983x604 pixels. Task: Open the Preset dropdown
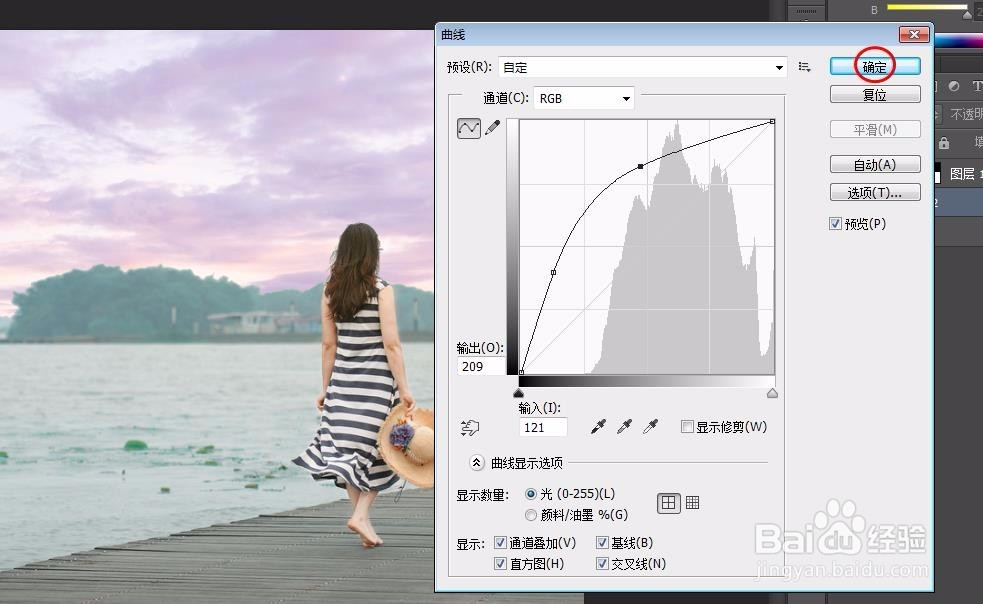[x=643, y=67]
